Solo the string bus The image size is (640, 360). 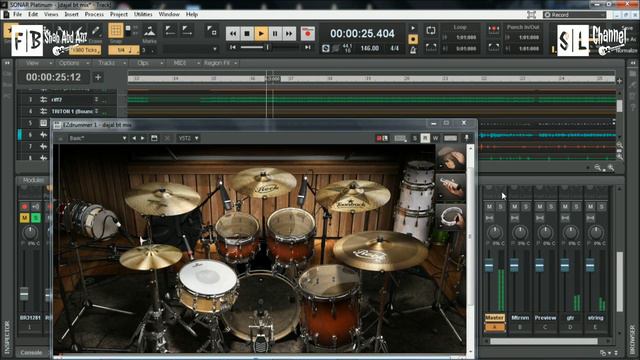[x=602, y=207]
